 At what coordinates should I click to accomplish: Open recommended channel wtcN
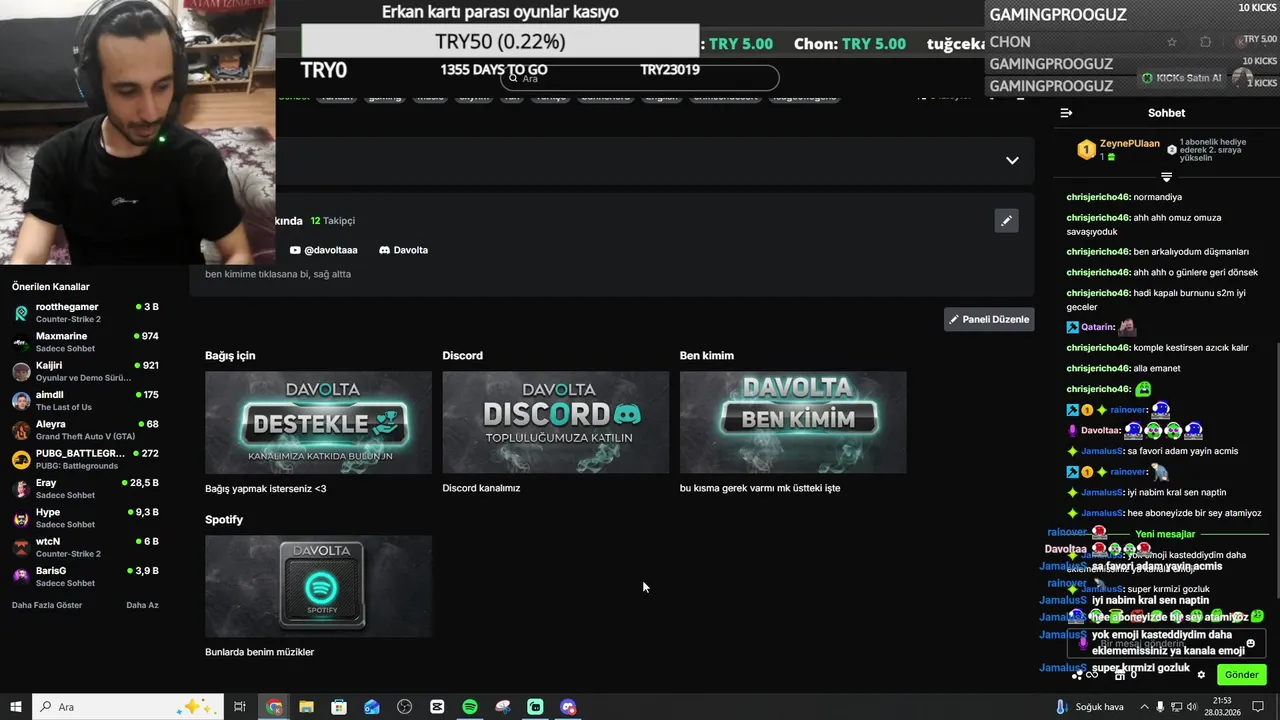click(85, 547)
